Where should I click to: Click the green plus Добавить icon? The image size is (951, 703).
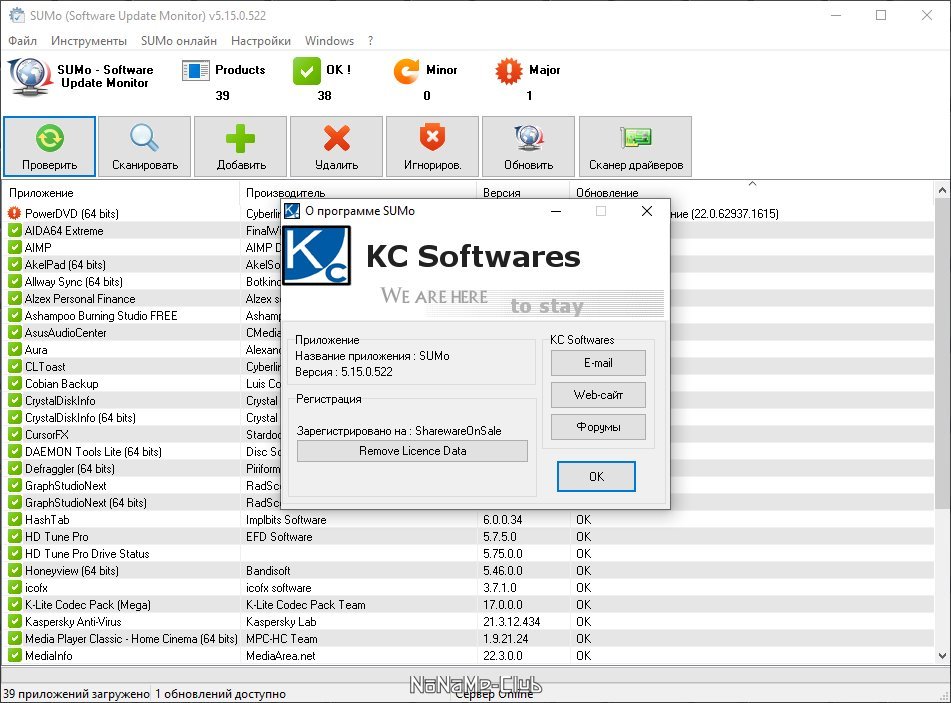pos(240,138)
